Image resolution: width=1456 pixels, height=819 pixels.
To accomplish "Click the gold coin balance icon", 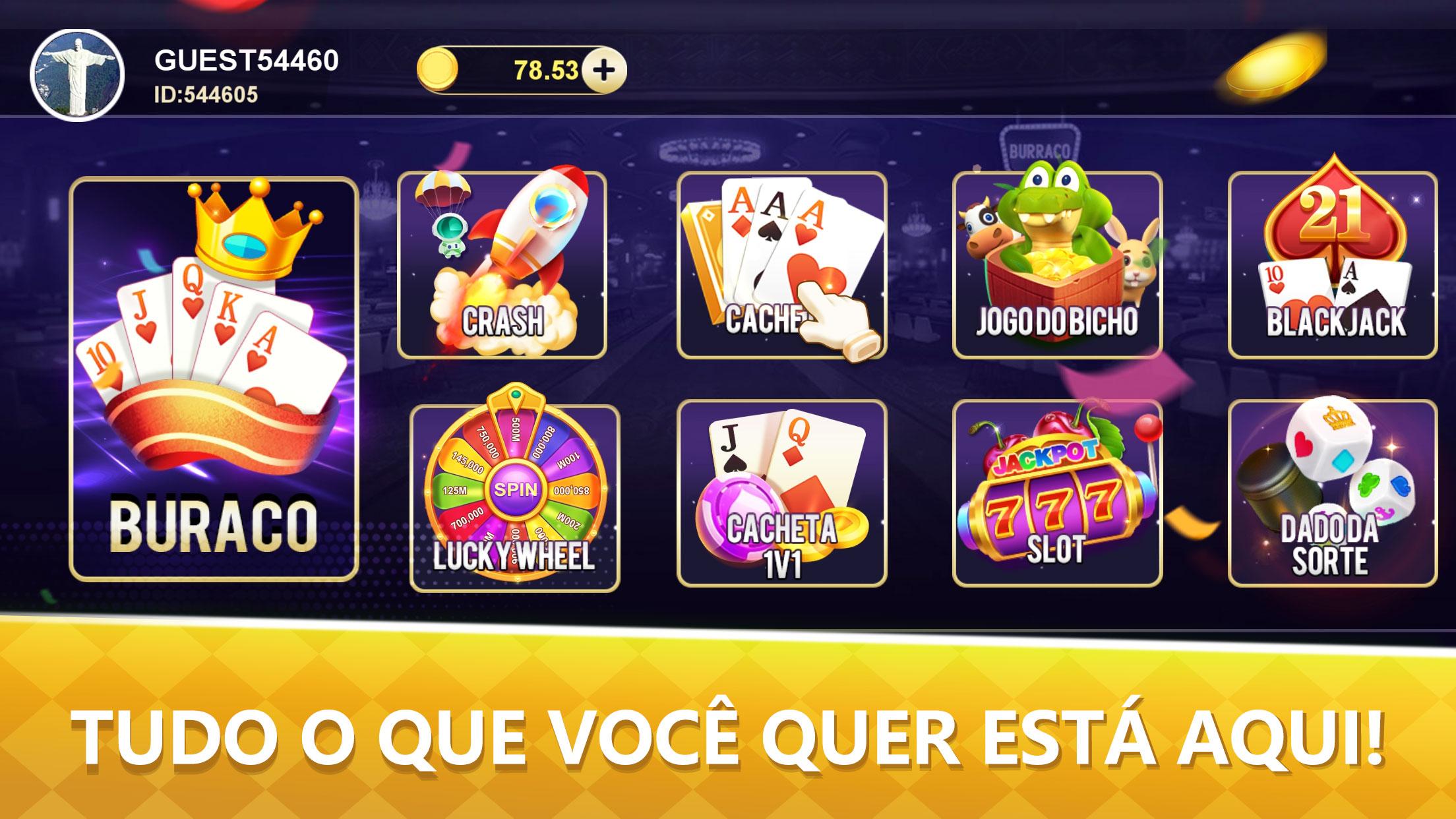I will [437, 69].
